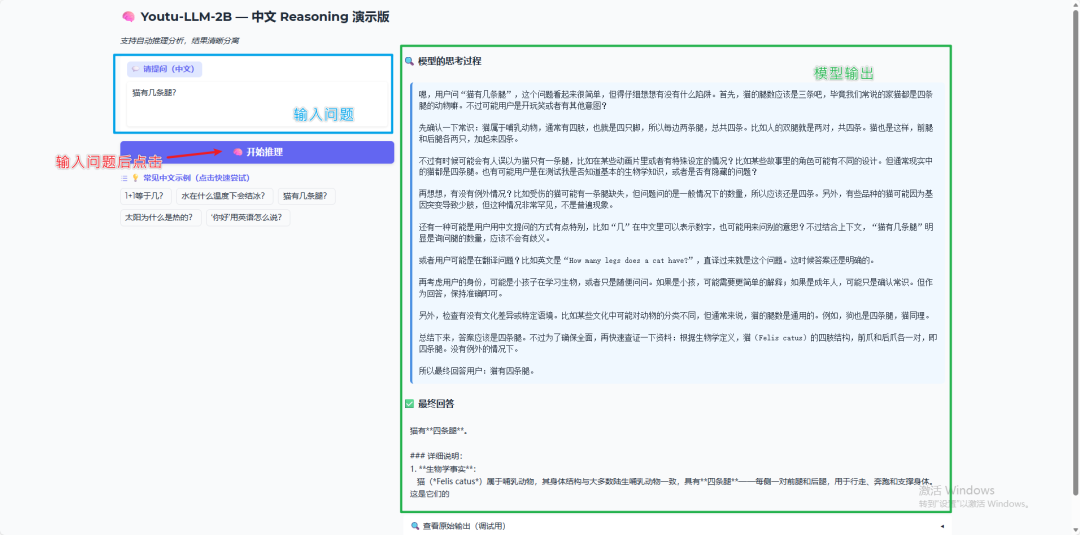Pick the example '太阳为什么是热的?'

[160, 218]
